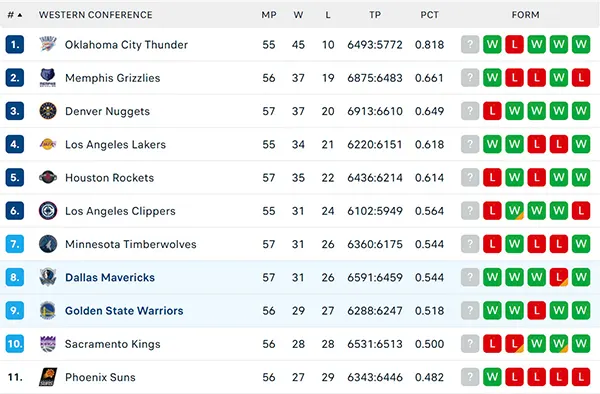Click the Oklahoma City Thunder team logo
This screenshot has width=600, height=394.
click(48, 44)
